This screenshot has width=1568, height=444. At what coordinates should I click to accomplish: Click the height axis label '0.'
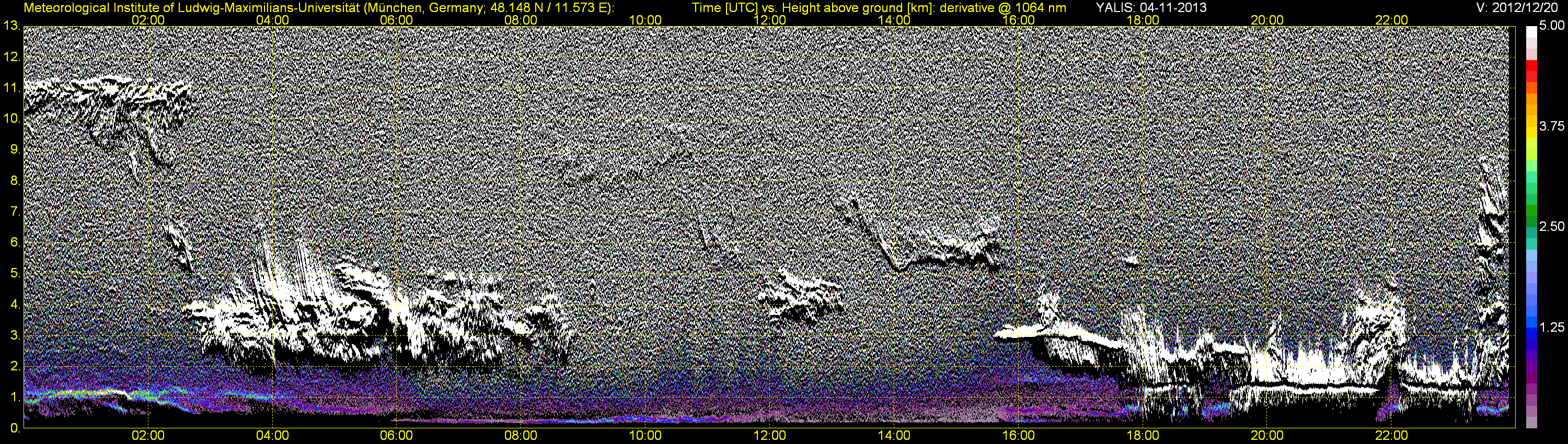[x=15, y=428]
